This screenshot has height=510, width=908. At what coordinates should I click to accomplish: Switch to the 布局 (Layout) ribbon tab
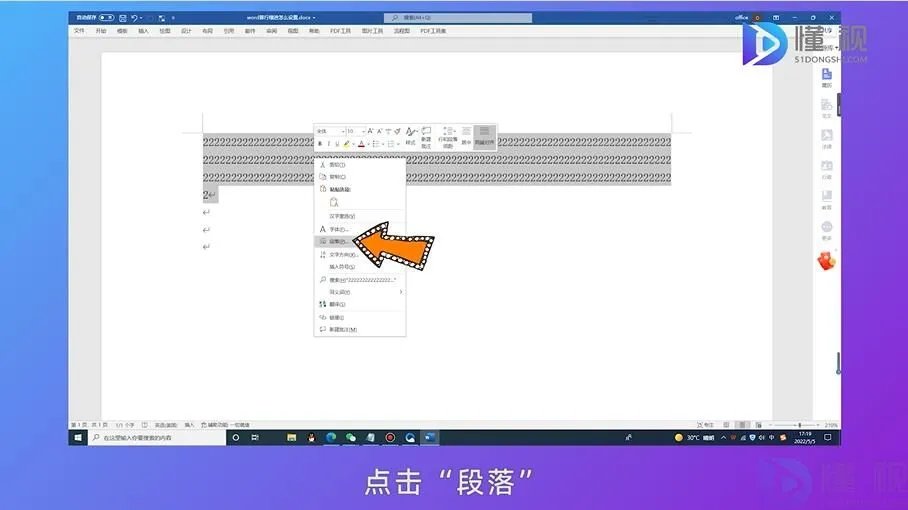(x=207, y=31)
